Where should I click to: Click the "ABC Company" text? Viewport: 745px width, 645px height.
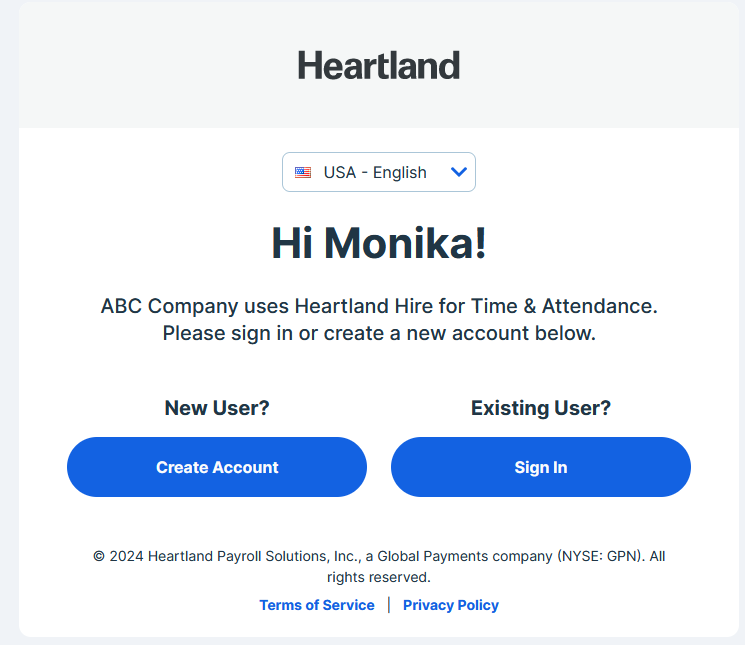click(x=154, y=306)
